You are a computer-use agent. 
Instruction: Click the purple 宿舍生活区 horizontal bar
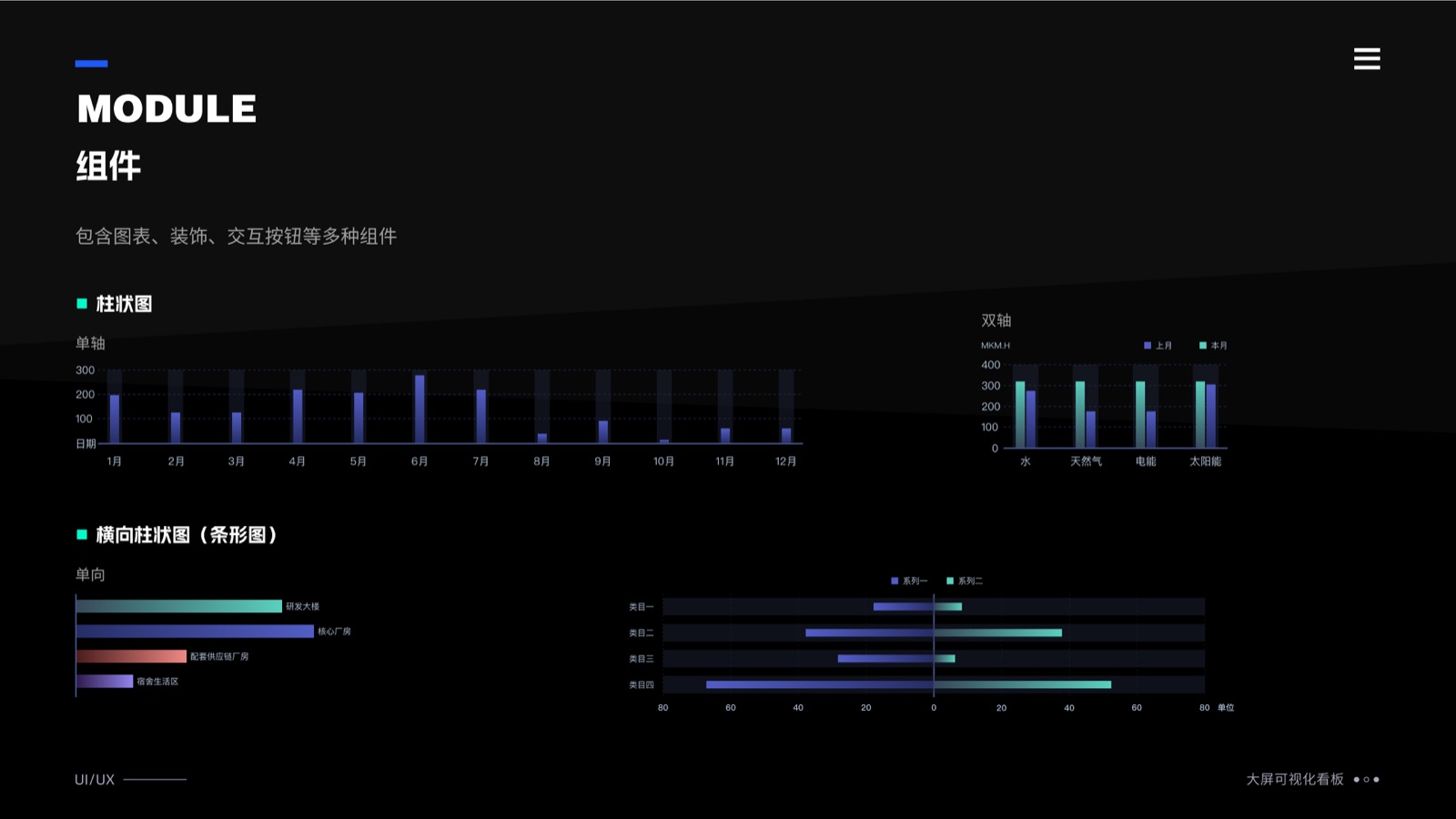105,681
